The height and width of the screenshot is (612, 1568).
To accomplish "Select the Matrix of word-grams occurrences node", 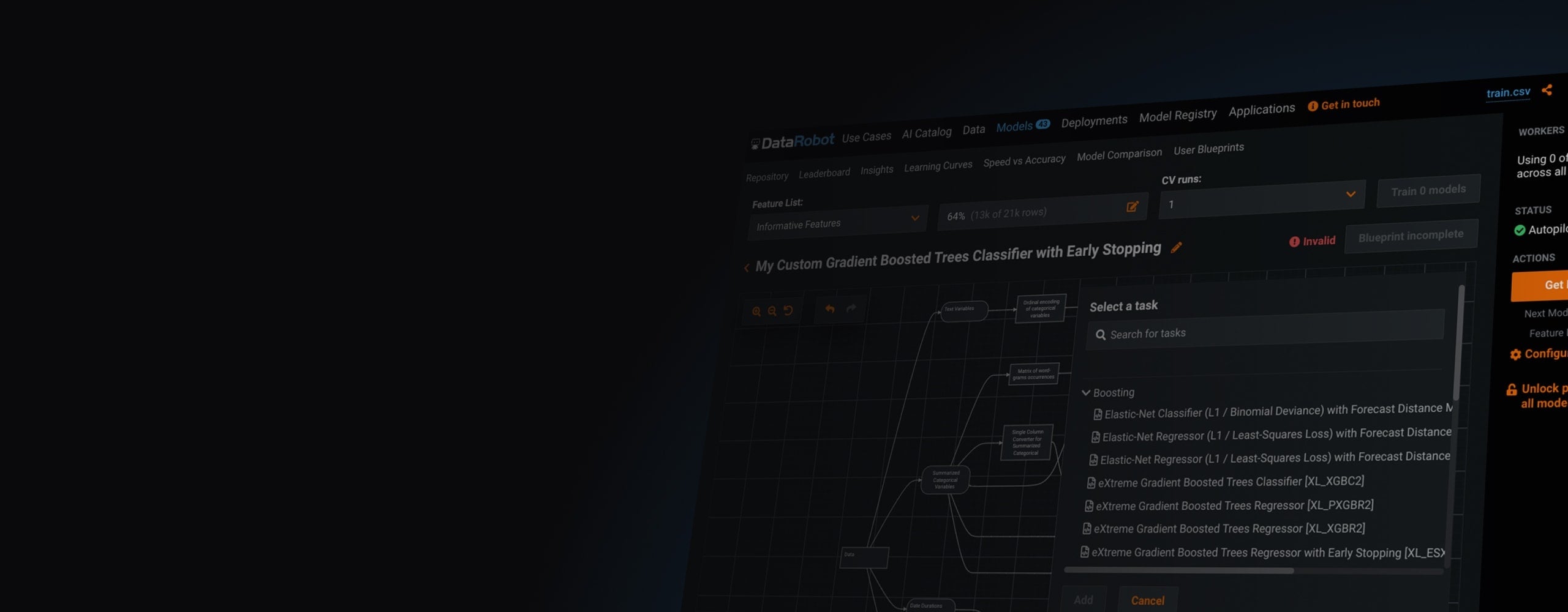I will (x=1033, y=374).
